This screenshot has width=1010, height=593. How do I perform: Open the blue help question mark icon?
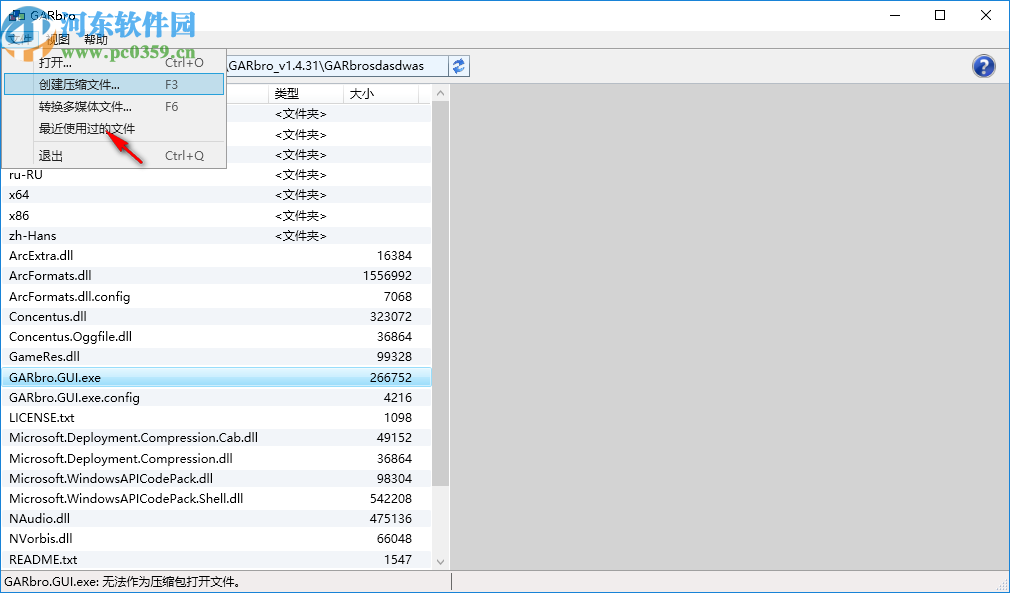[x=984, y=66]
